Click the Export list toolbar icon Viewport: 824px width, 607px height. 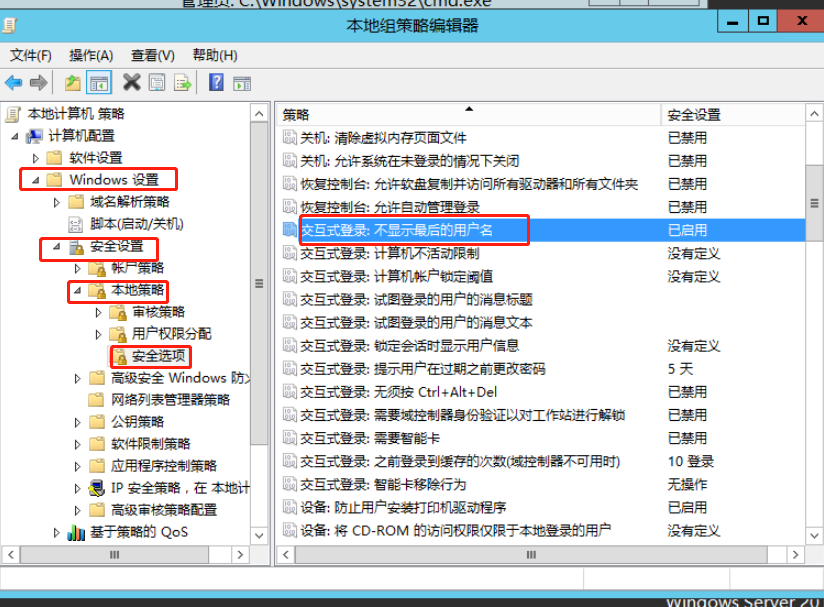click(x=183, y=83)
